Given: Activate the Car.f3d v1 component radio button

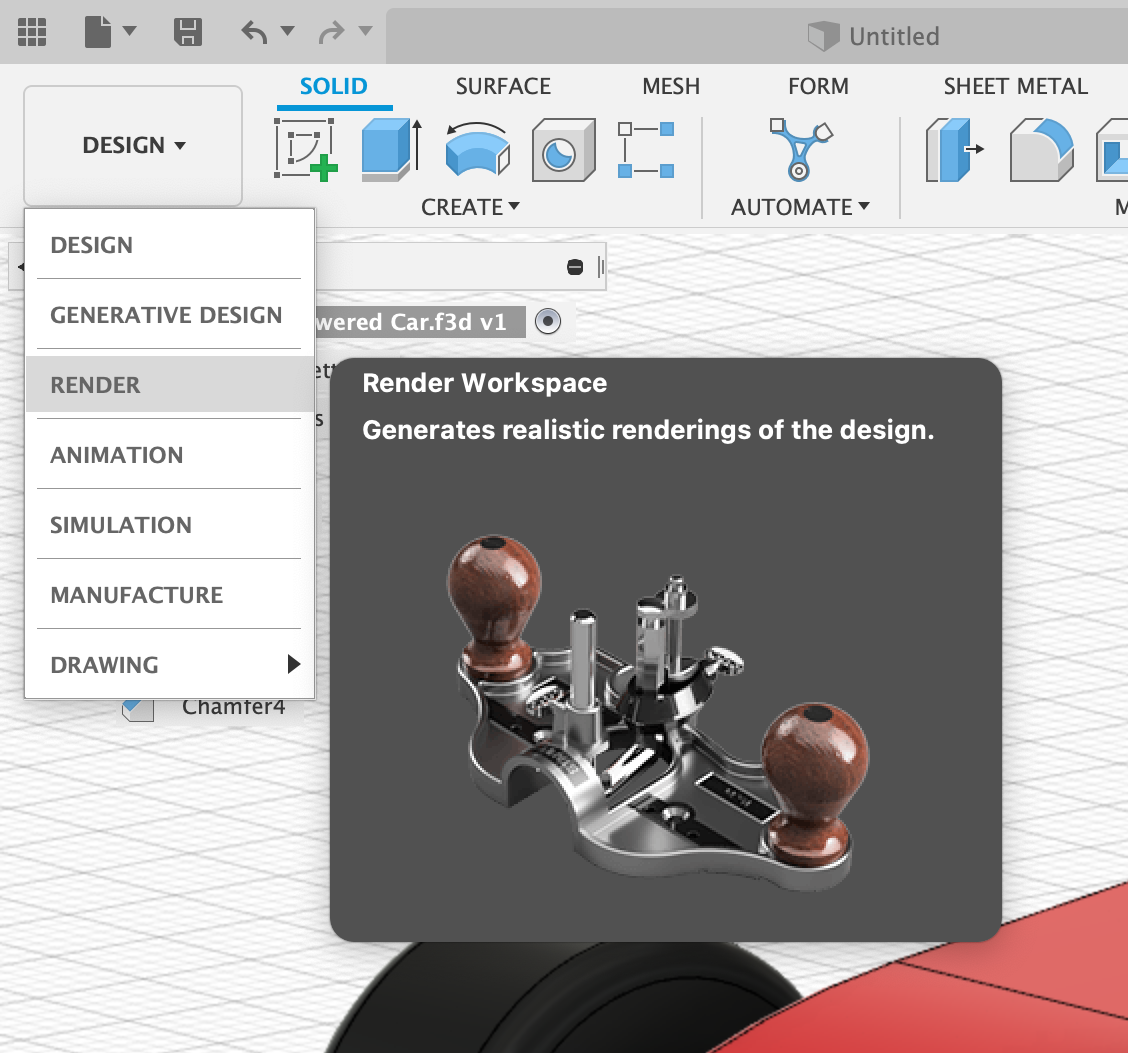Looking at the screenshot, I should pos(547,321).
